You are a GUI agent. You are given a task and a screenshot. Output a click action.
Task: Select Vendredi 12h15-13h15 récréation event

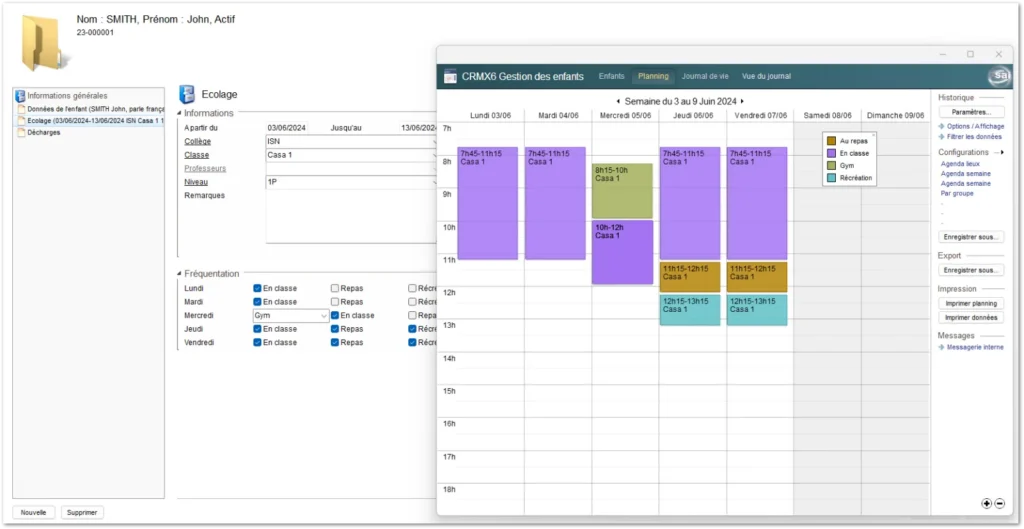757,310
